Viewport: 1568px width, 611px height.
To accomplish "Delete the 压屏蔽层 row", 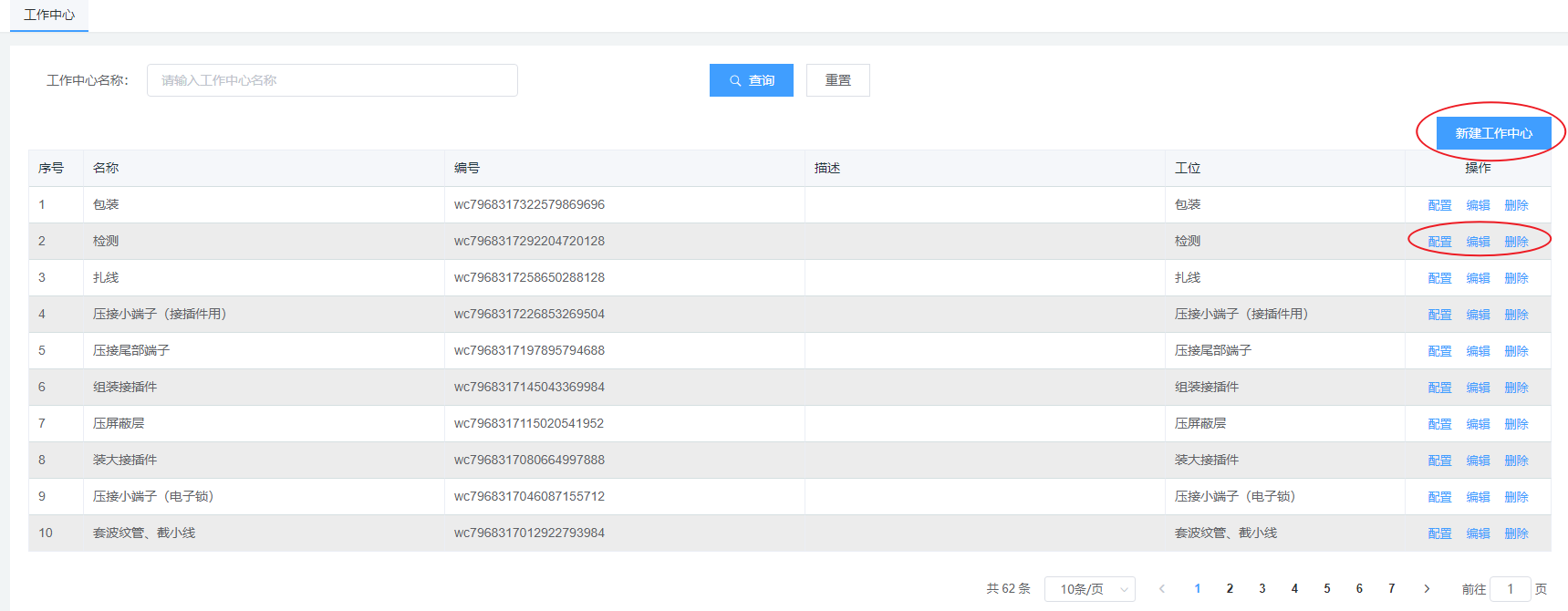I will coord(1516,424).
